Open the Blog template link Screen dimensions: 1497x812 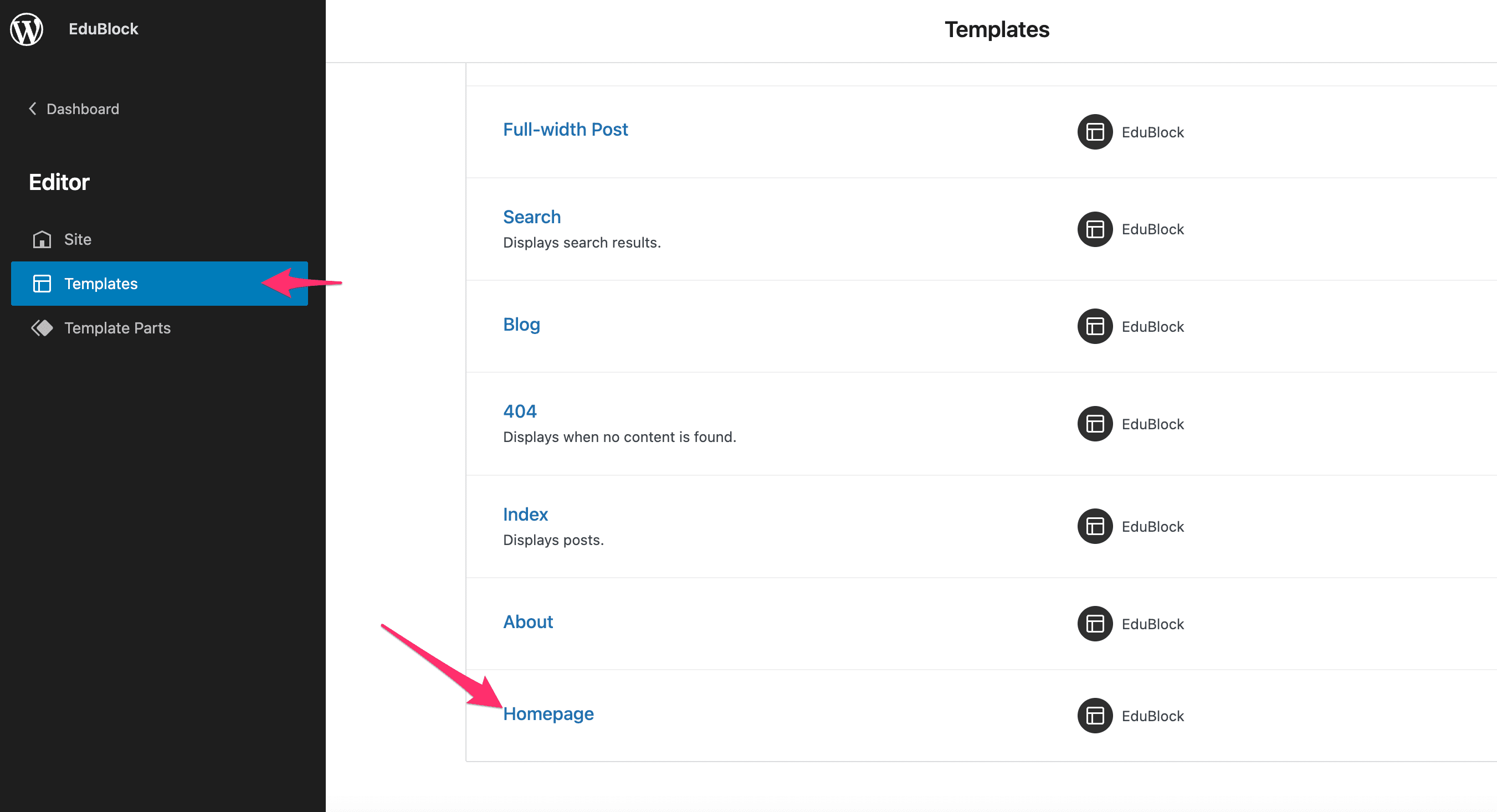pyautogui.click(x=521, y=324)
